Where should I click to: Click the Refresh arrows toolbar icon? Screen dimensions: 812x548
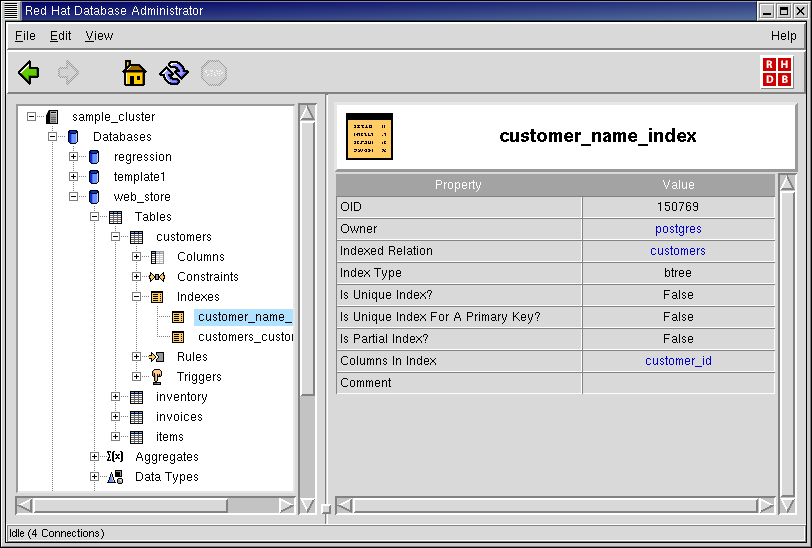click(x=174, y=72)
